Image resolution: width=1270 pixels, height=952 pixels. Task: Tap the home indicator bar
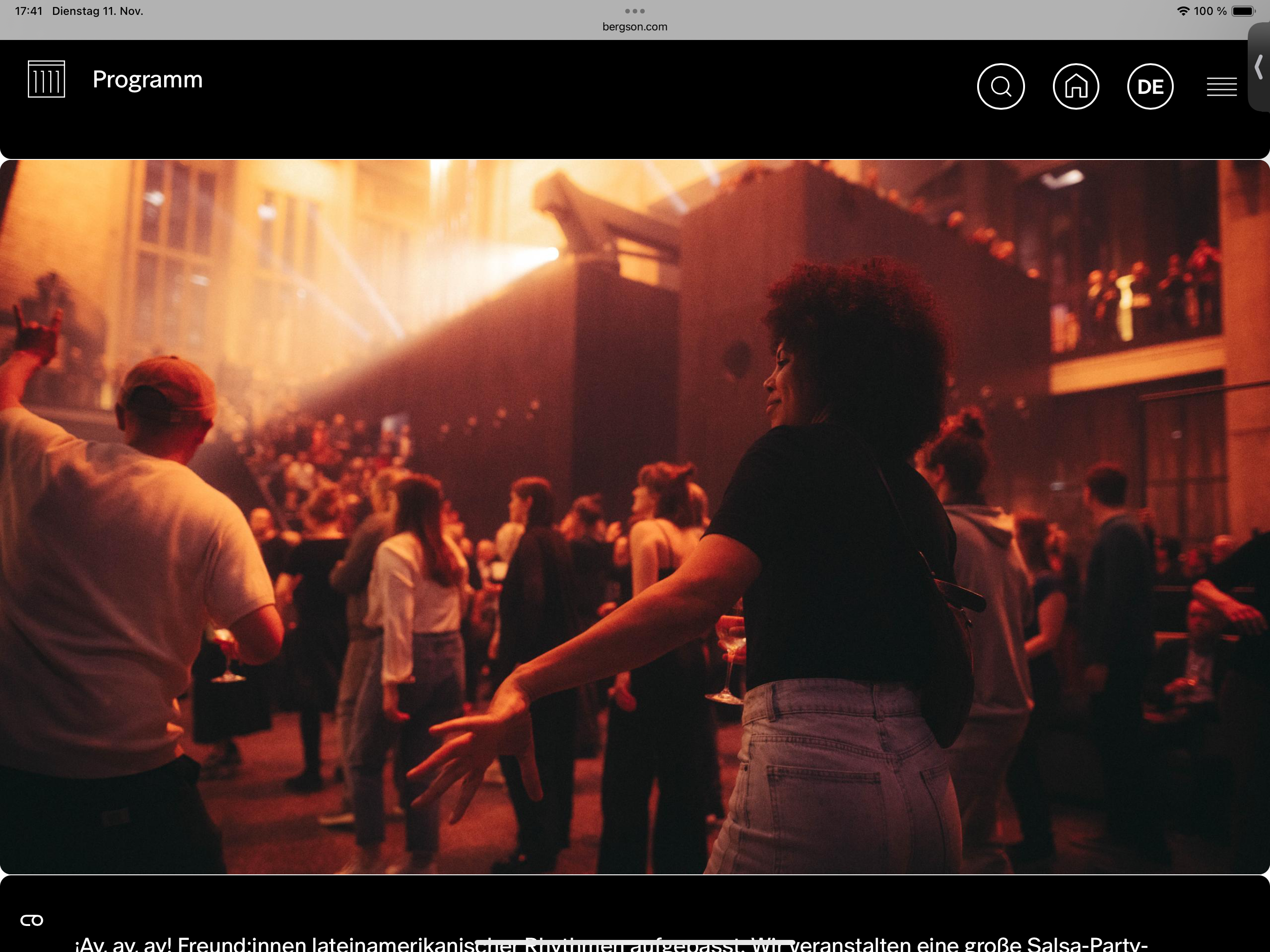click(635, 942)
